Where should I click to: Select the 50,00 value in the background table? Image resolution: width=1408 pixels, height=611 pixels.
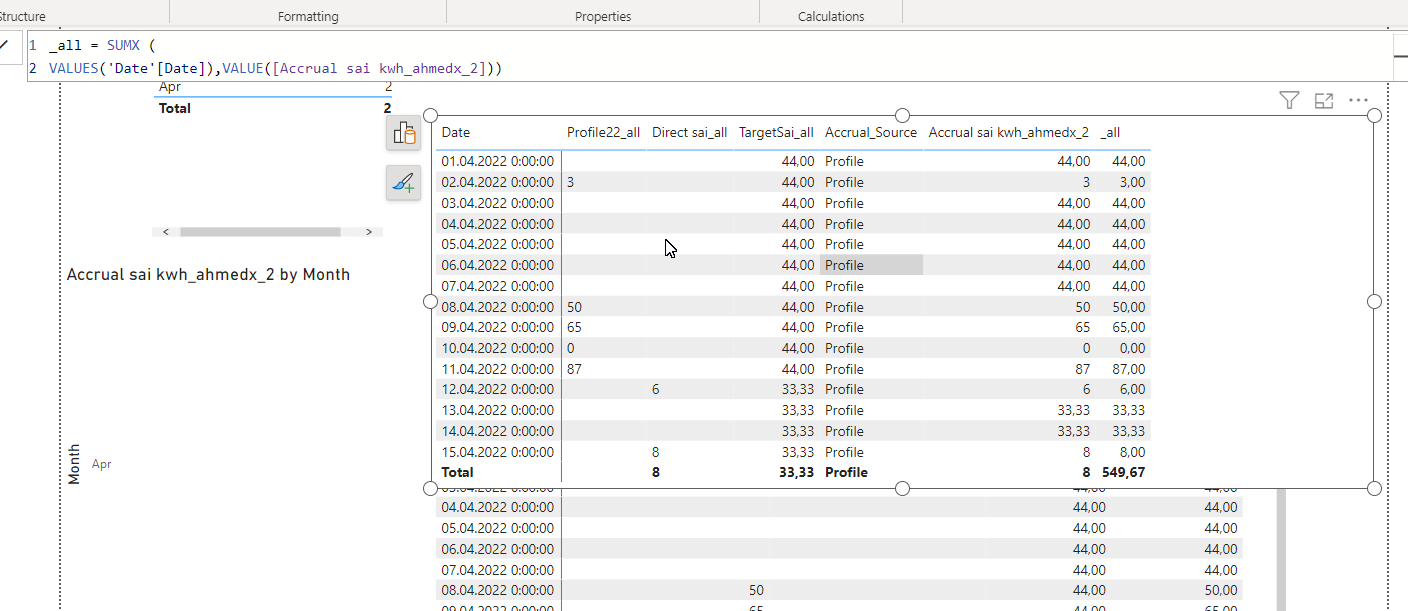coord(1221,590)
